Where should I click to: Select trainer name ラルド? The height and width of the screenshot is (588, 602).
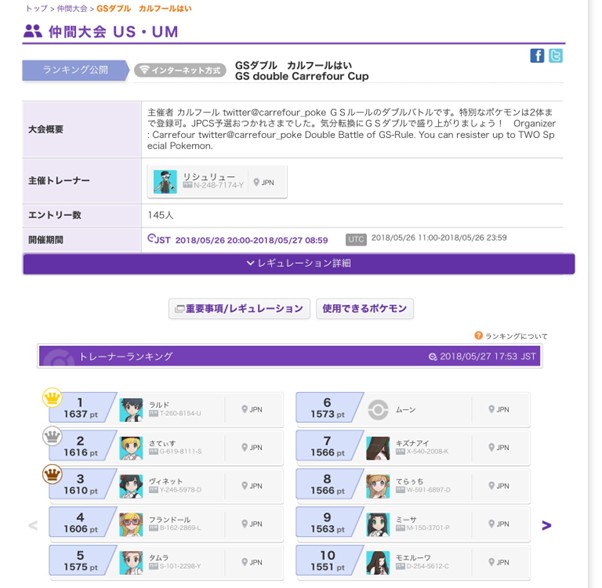[x=159, y=405]
